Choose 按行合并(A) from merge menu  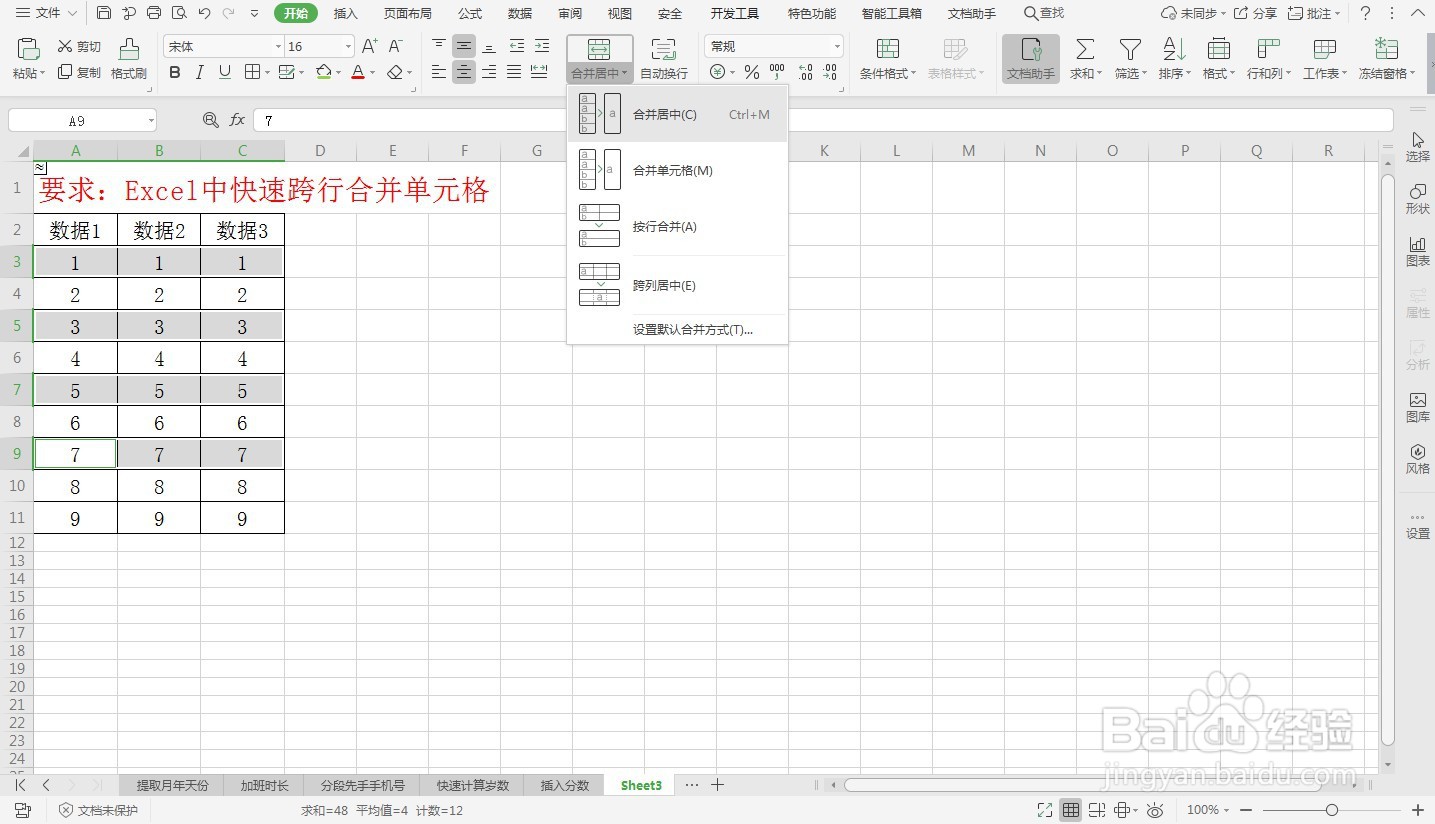coord(677,227)
